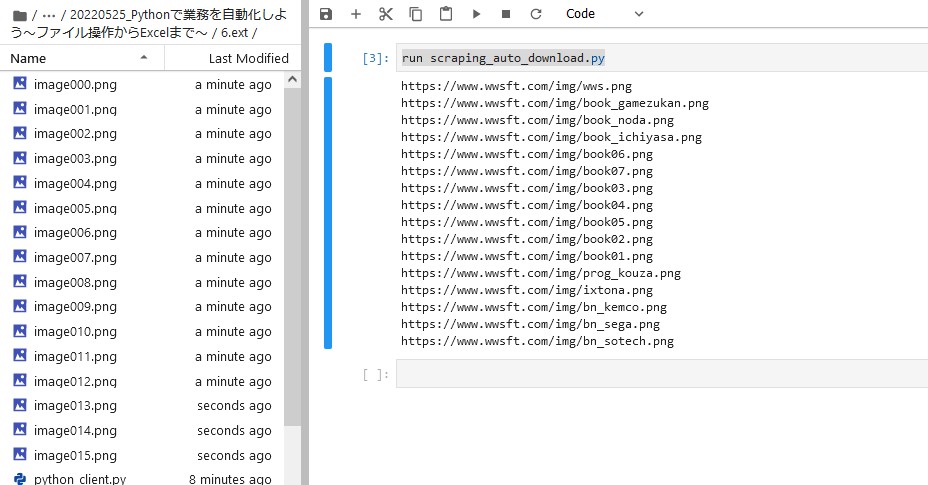This screenshot has height=485, width=928.
Task: Sort files by Last Modified column
Action: (233, 58)
